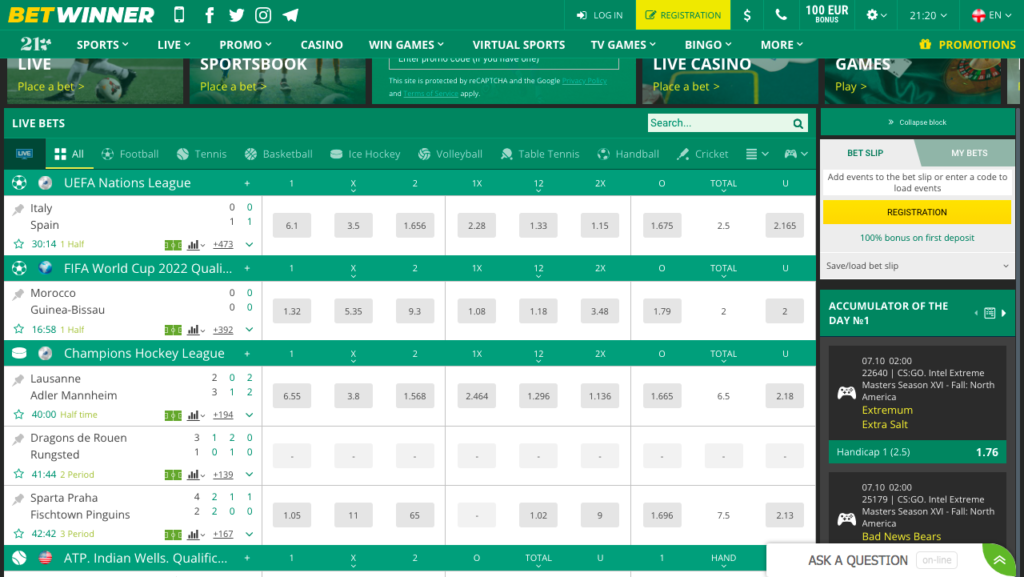The width and height of the screenshot is (1024, 577).
Task: Open the PROMOTIONS link
Action: click(x=967, y=44)
